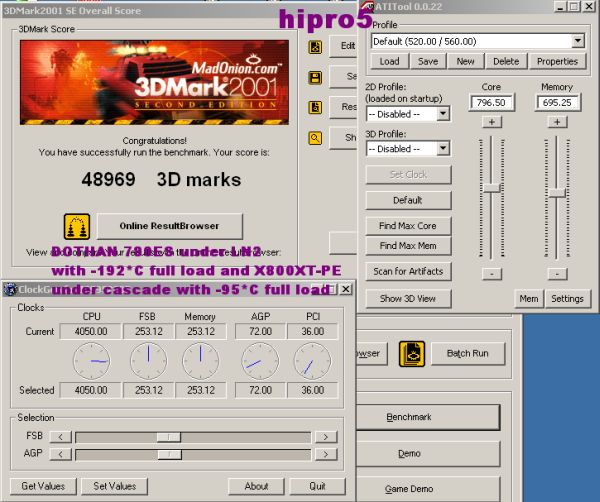Close the ClockGen window
Viewport: 600px width, 502px height.
pyautogui.click(x=346, y=289)
